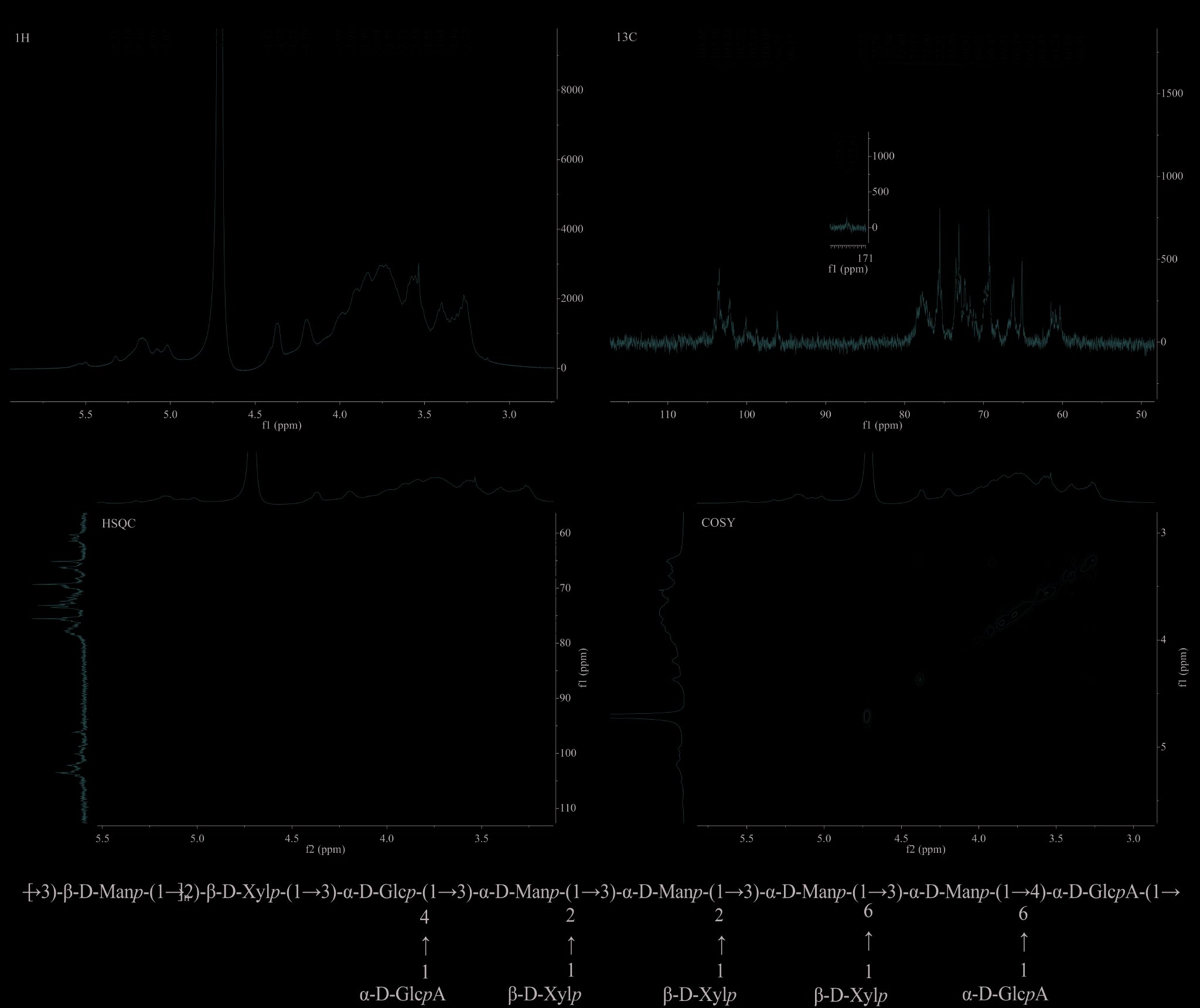Select the 110 tick on HSQC f1 axis
1200x1008 pixels.
pos(568,808)
